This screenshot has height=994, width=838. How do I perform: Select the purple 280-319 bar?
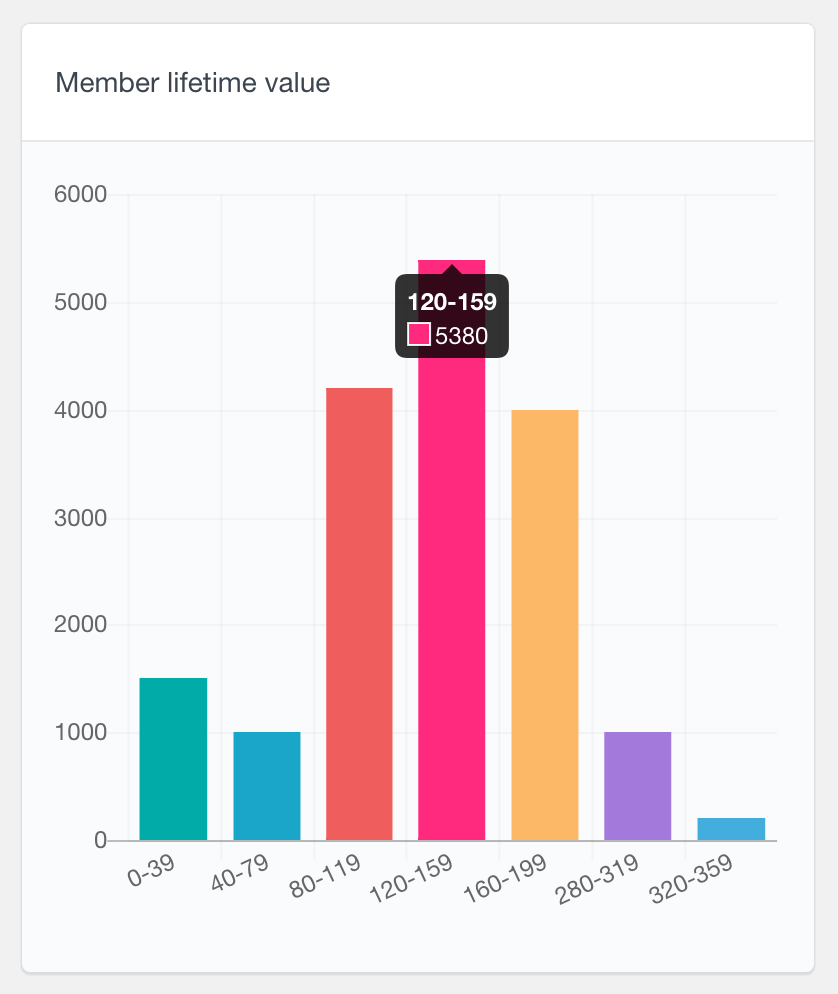click(638, 786)
